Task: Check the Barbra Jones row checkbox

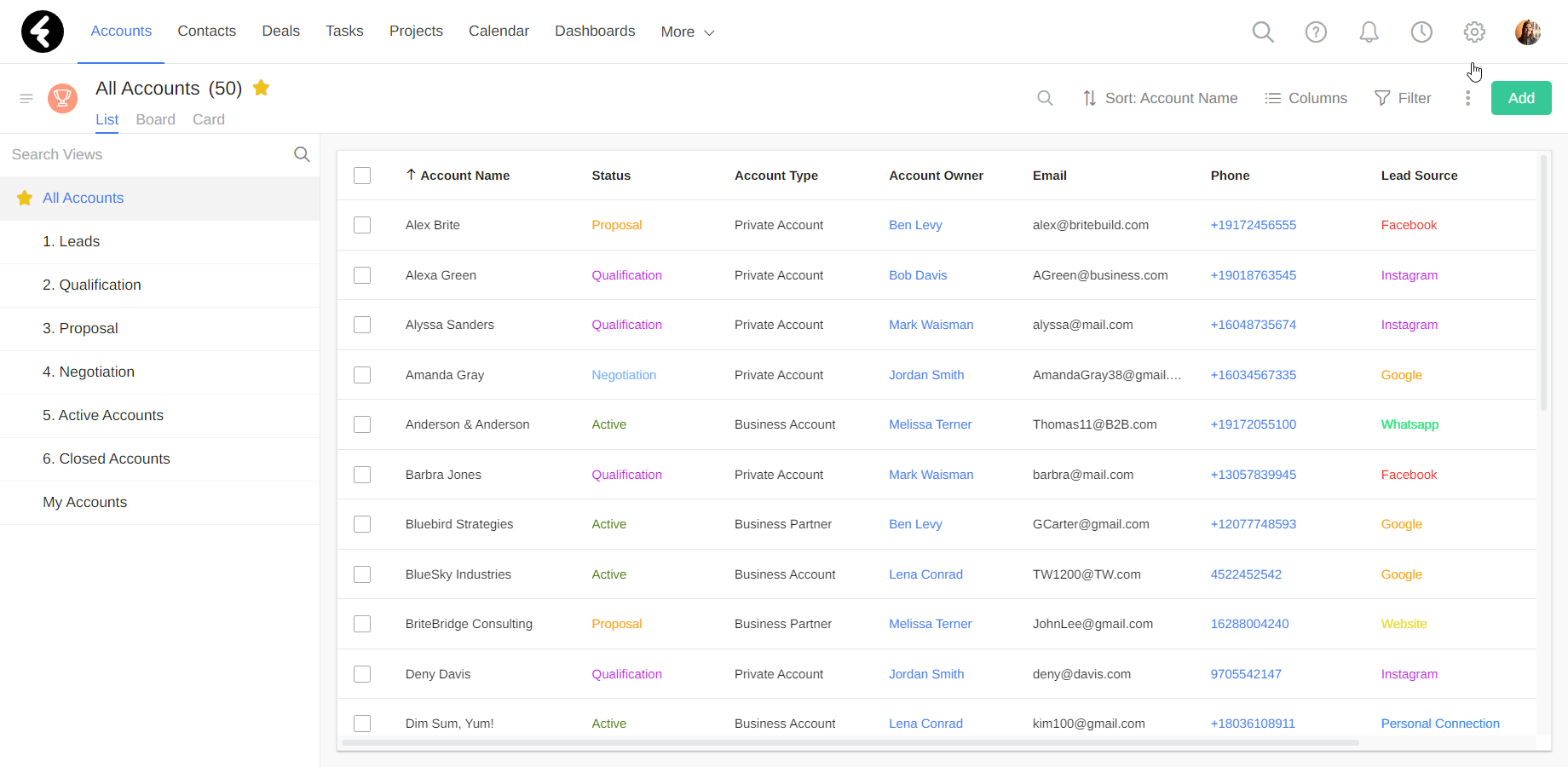Action: tap(362, 475)
